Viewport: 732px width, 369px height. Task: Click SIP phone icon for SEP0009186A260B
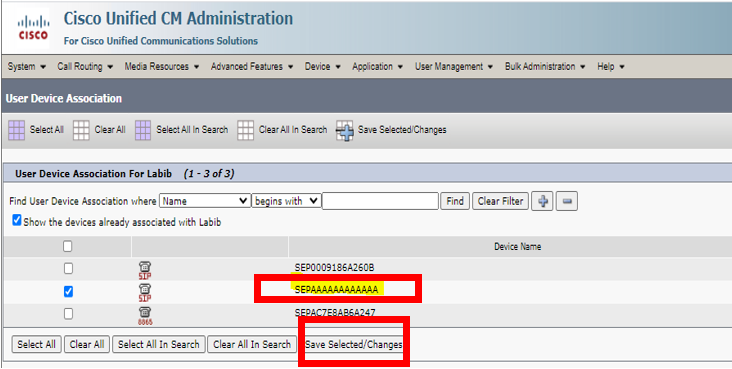pyautogui.click(x=145, y=270)
